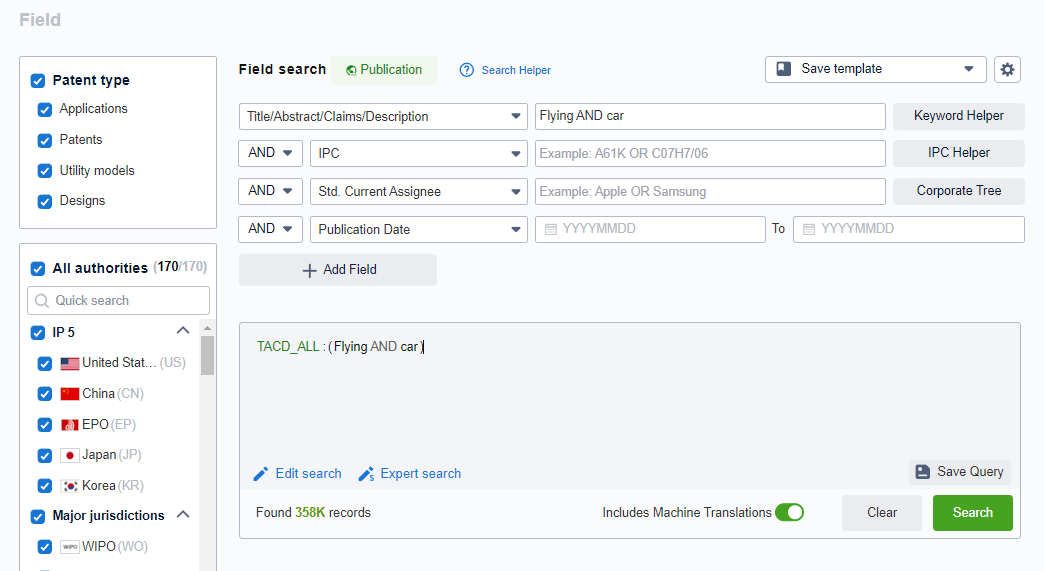The height and width of the screenshot is (571, 1044).
Task: Uncheck the China (CN) checkbox
Action: (44, 394)
